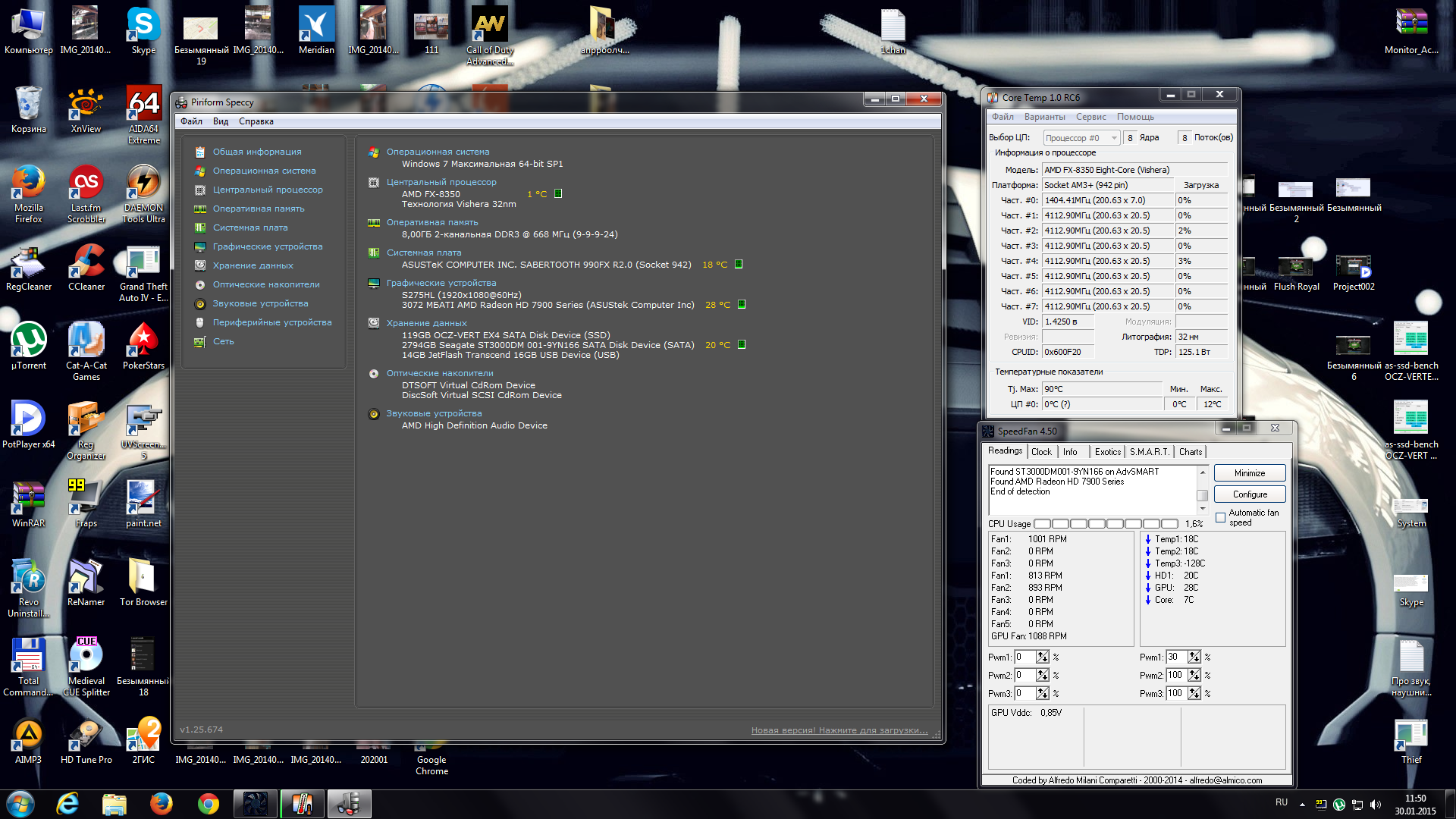Adjust the right Pwm2 spinner (value 100)

tap(1194, 675)
